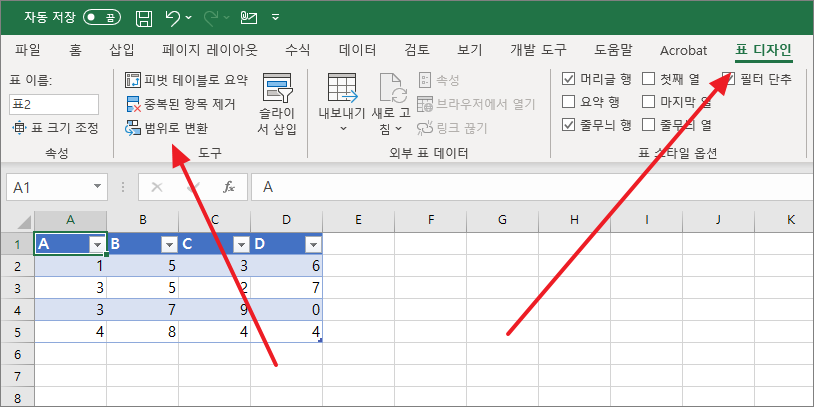This screenshot has width=814, height=407.
Task: Toggle the AutoSave (자동 저장) switch
Action: (102, 17)
